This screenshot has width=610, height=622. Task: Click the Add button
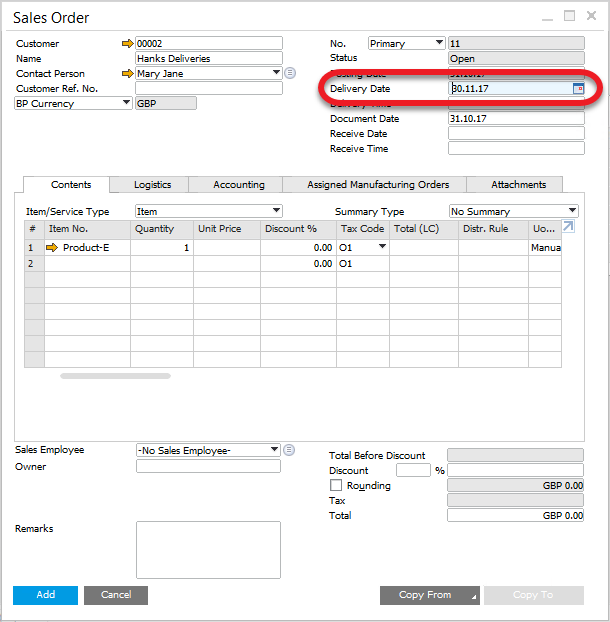[x=45, y=595]
